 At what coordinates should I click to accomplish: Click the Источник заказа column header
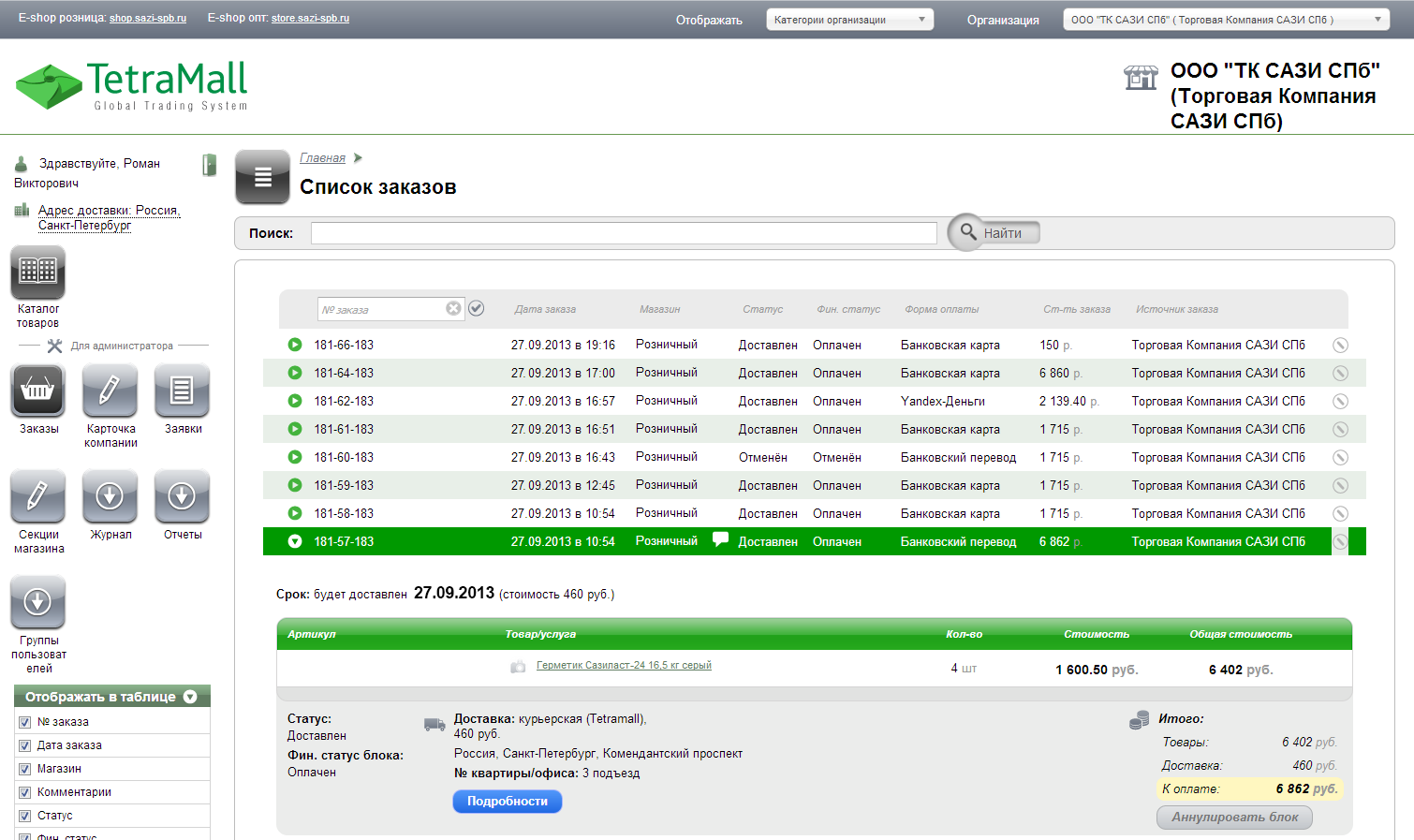tap(1177, 309)
